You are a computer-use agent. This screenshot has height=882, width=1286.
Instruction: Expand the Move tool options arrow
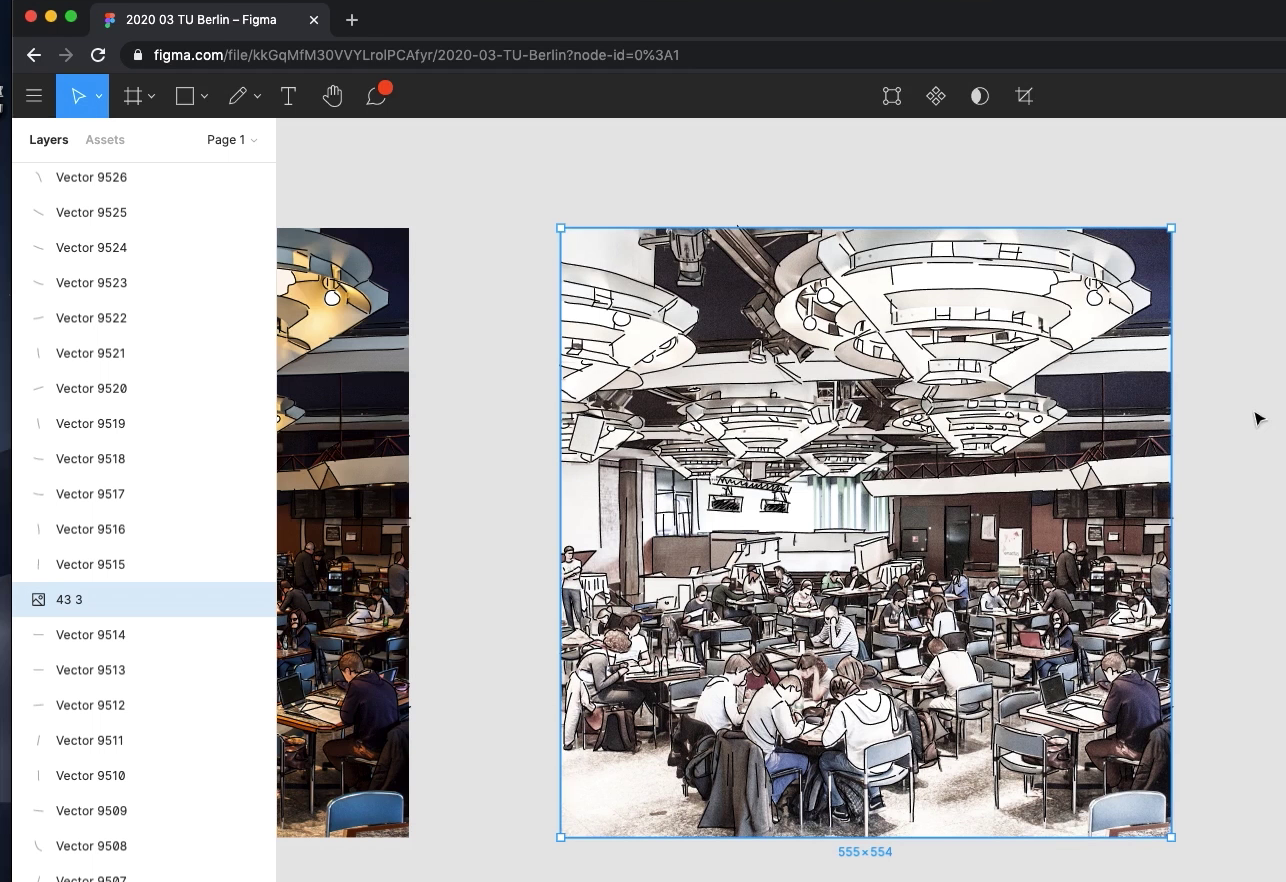[99, 96]
